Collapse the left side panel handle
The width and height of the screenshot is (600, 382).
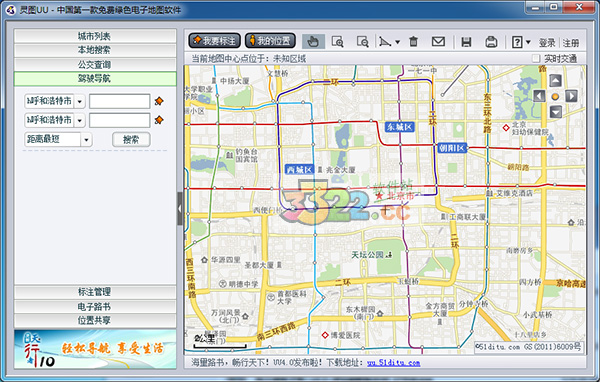click(180, 209)
